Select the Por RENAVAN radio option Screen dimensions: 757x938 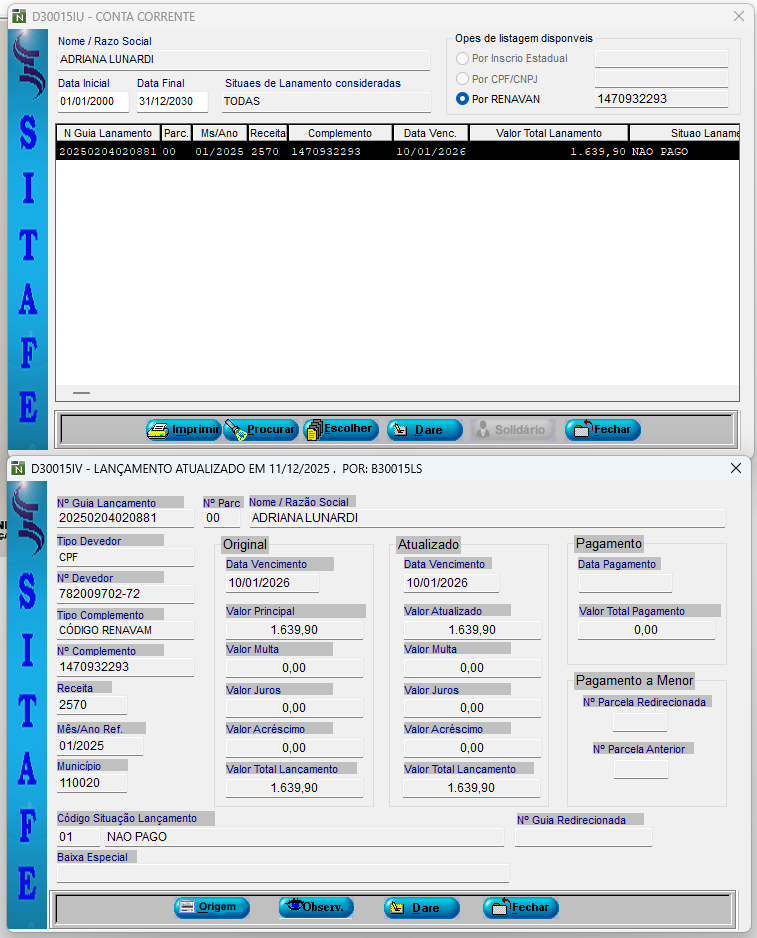462,99
